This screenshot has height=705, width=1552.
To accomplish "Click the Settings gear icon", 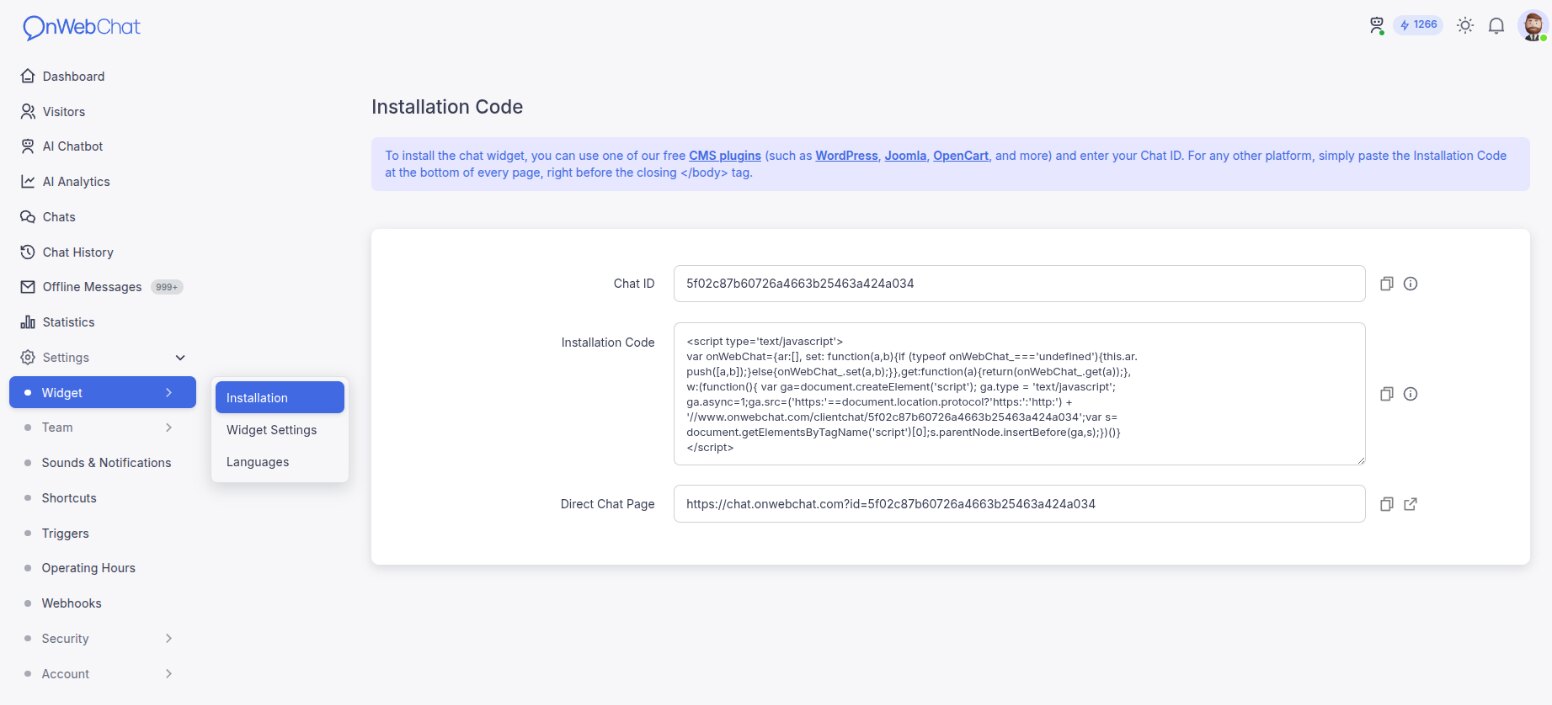I will [x=28, y=357].
